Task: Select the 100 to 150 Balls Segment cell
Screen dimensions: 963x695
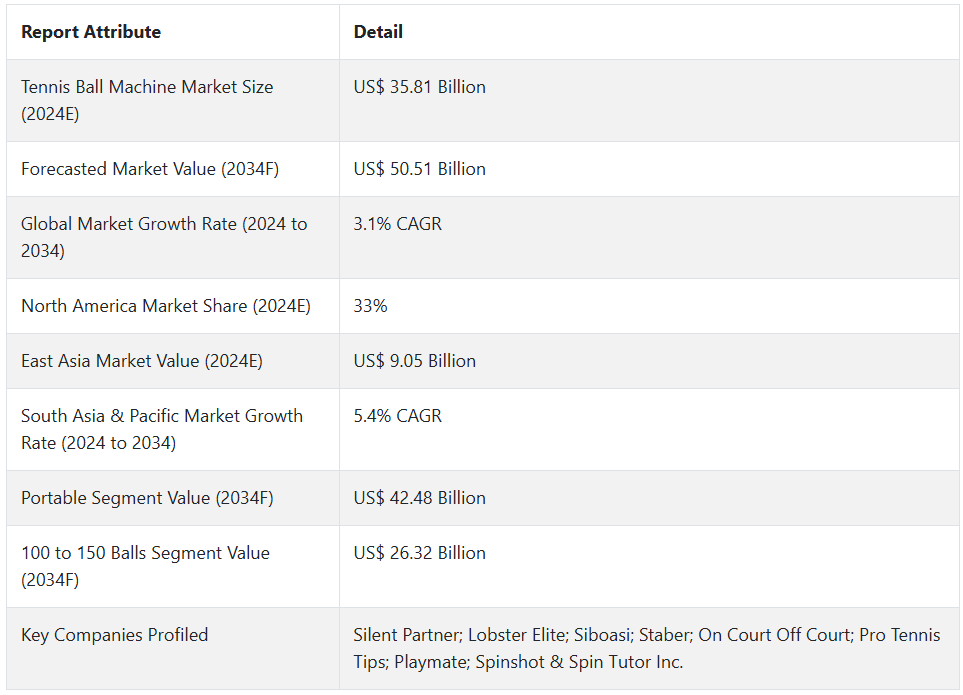Action: click(x=145, y=566)
